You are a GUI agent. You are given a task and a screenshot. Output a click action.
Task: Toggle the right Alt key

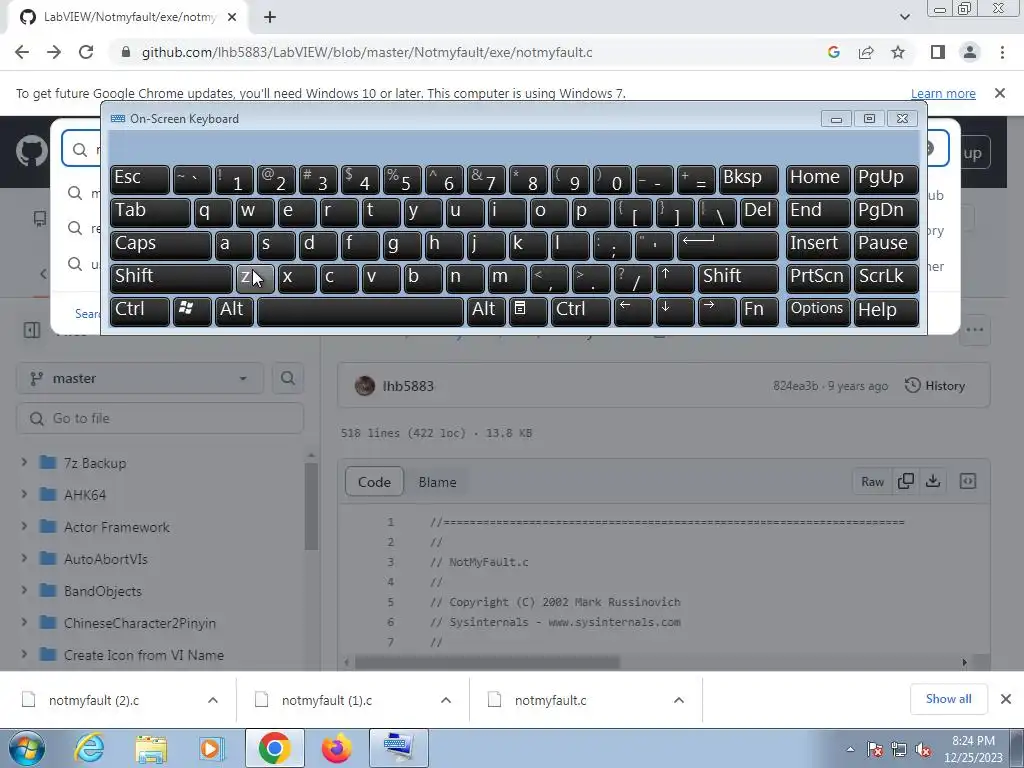pyautogui.click(x=486, y=311)
